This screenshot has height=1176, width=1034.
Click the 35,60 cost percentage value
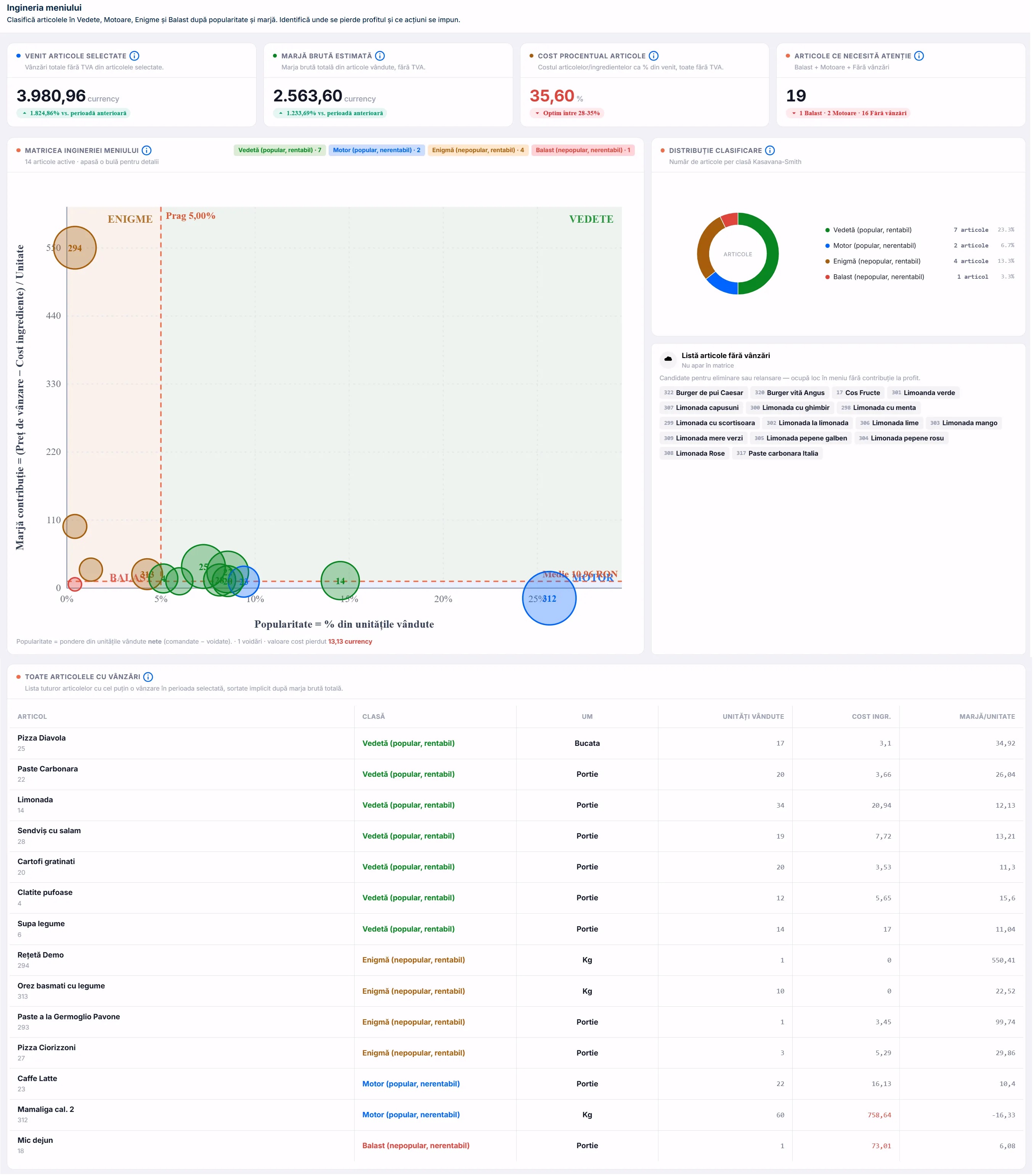tap(552, 95)
